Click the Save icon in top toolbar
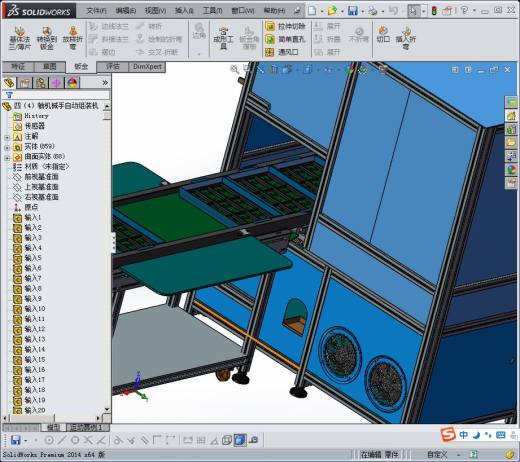 (x=352, y=11)
